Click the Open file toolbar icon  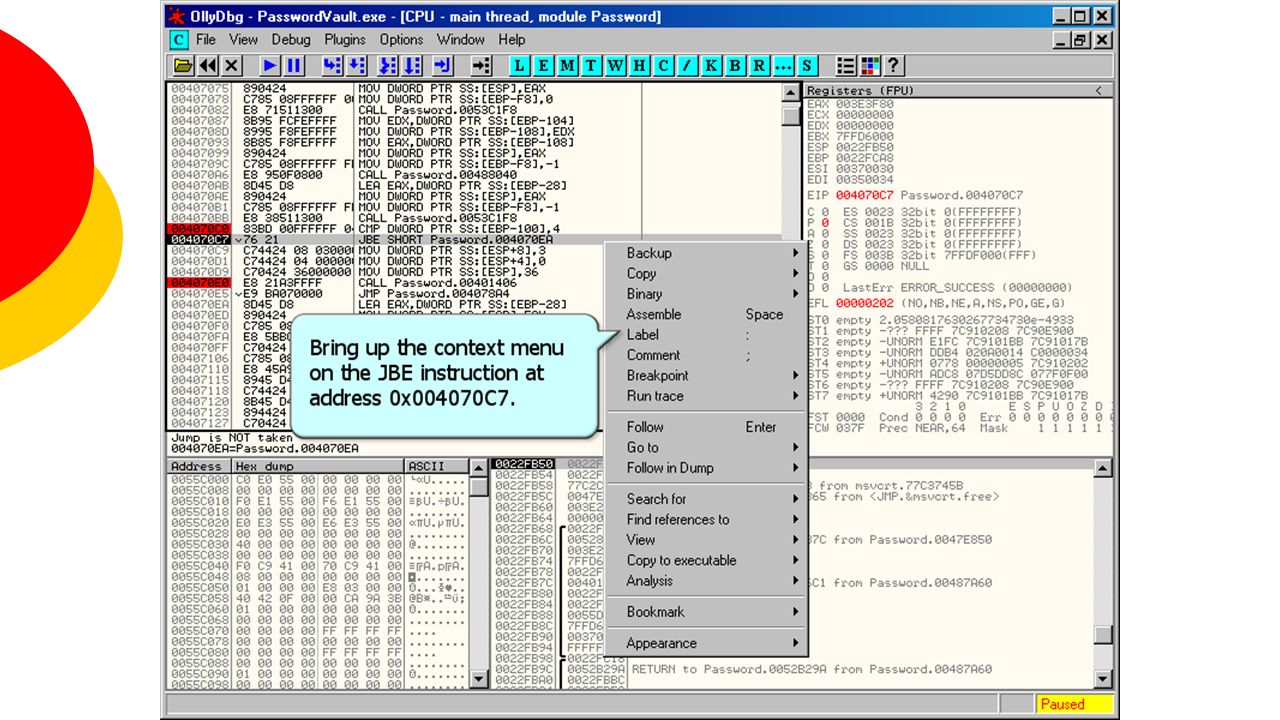[x=183, y=66]
